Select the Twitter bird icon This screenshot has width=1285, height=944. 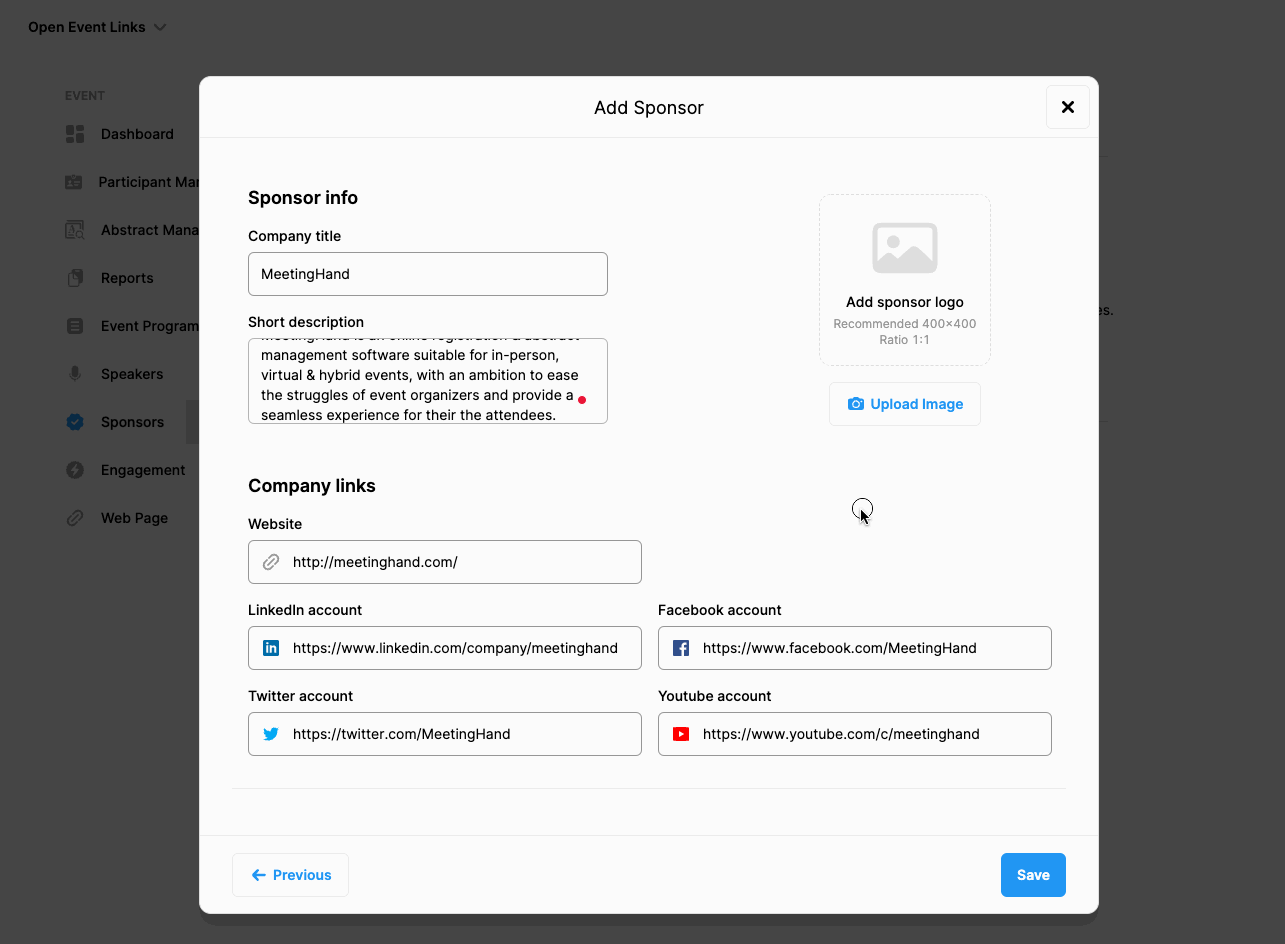point(270,734)
